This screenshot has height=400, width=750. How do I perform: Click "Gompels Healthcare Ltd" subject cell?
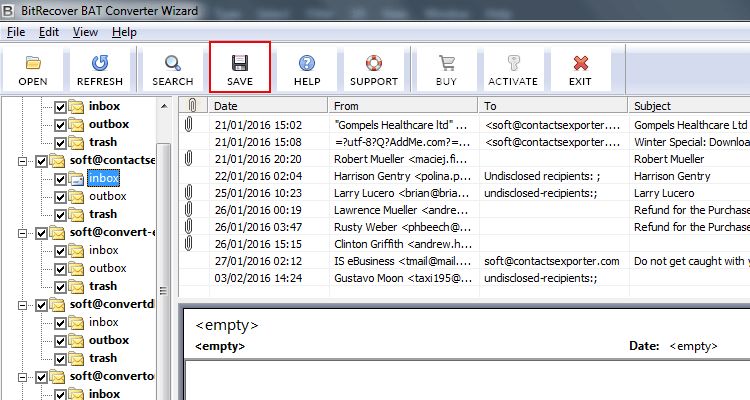pyautogui.click(x=691, y=125)
